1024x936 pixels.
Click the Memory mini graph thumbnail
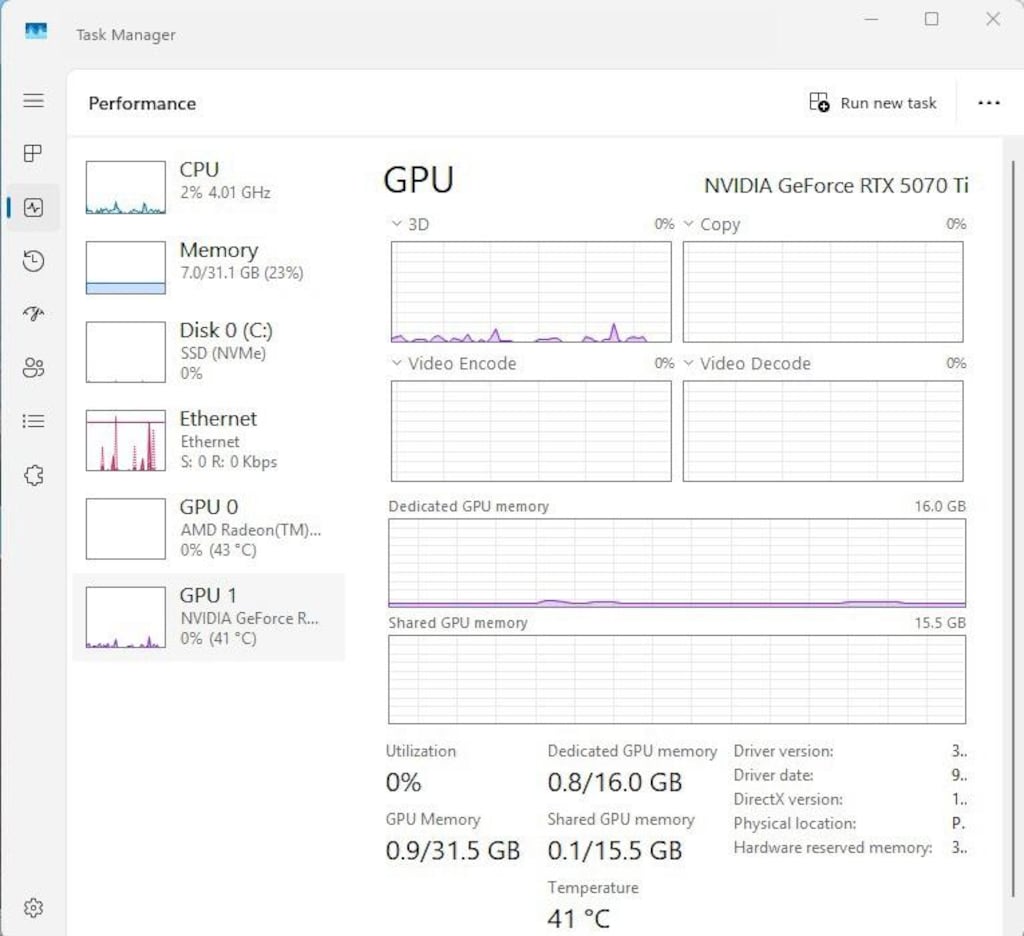125,268
